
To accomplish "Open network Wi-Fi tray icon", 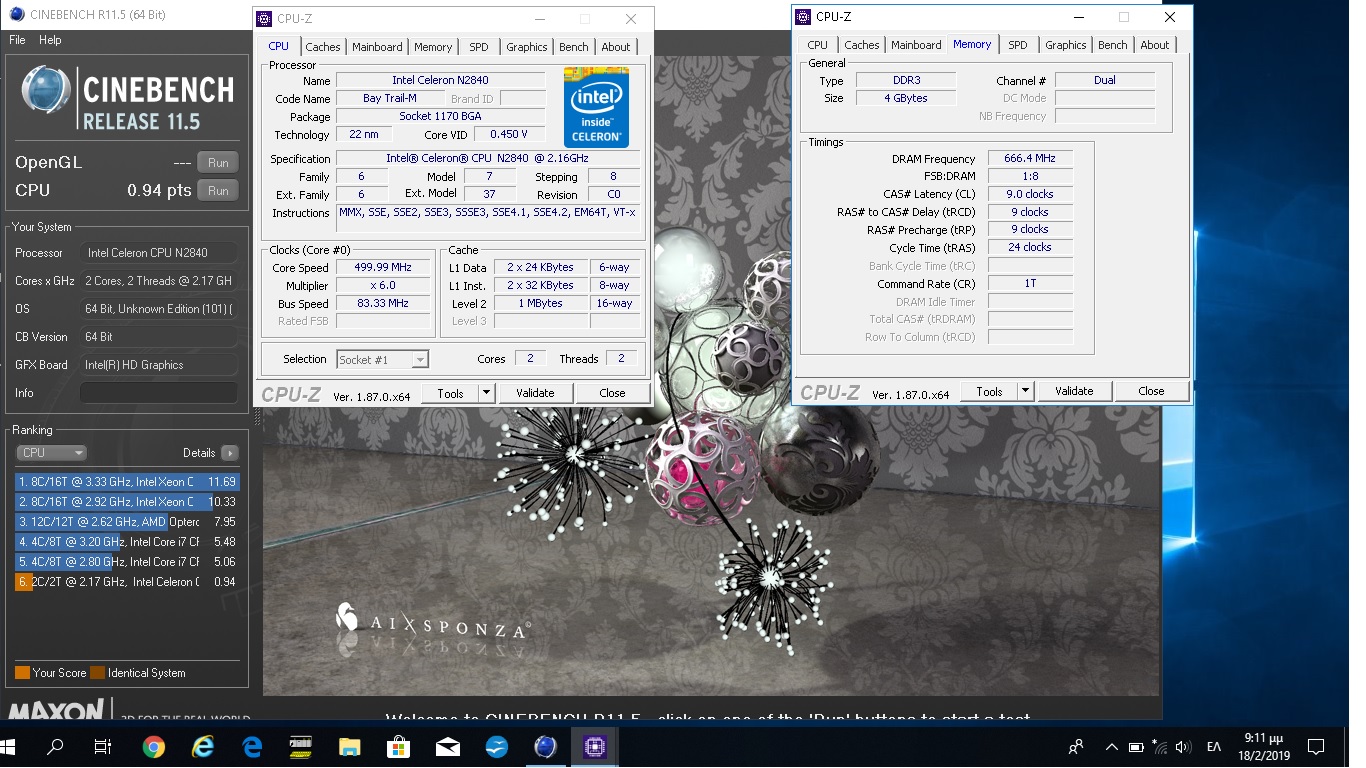I will click(x=1160, y=746).
